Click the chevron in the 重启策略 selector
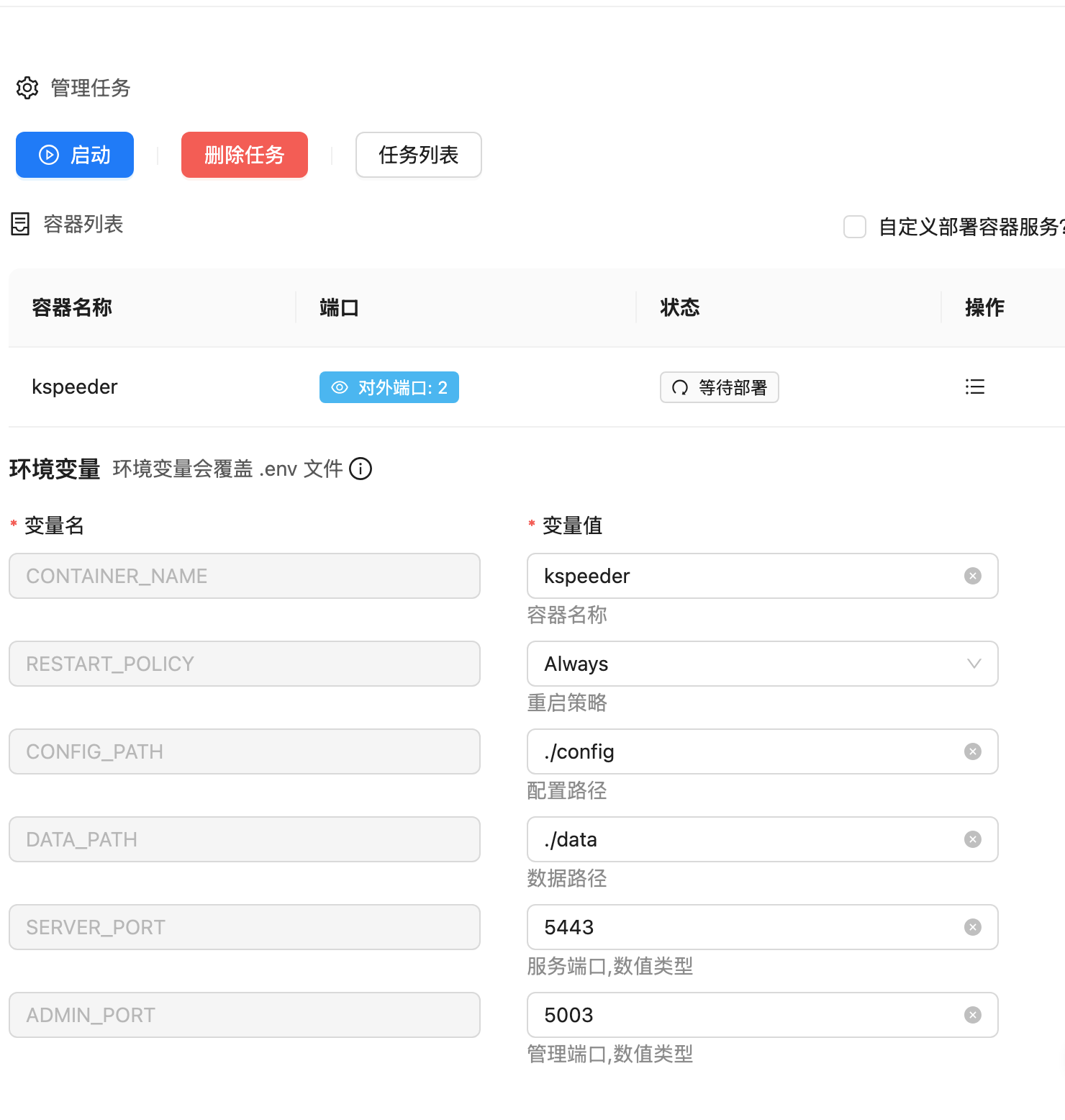Screen dimensions: 1065x1120 pos(974,664)
